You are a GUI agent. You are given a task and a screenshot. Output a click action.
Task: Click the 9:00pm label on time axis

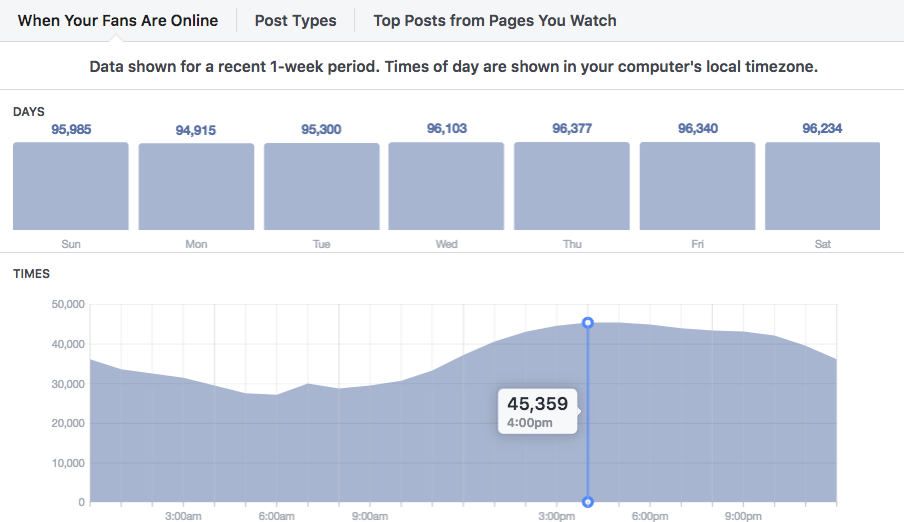[743, 516]
